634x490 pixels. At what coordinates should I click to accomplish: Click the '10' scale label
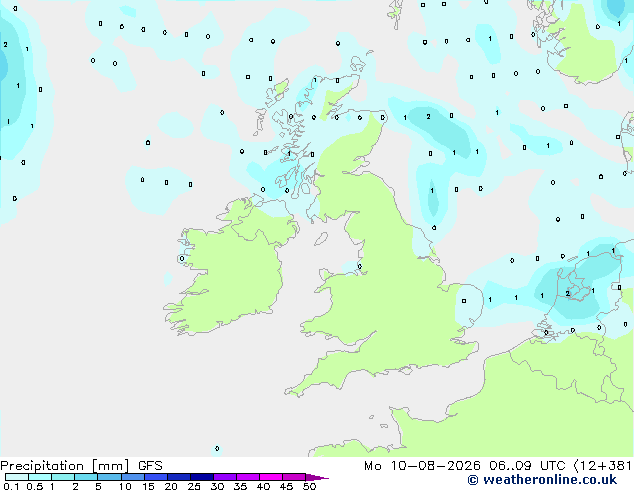[x=125, y=486]
